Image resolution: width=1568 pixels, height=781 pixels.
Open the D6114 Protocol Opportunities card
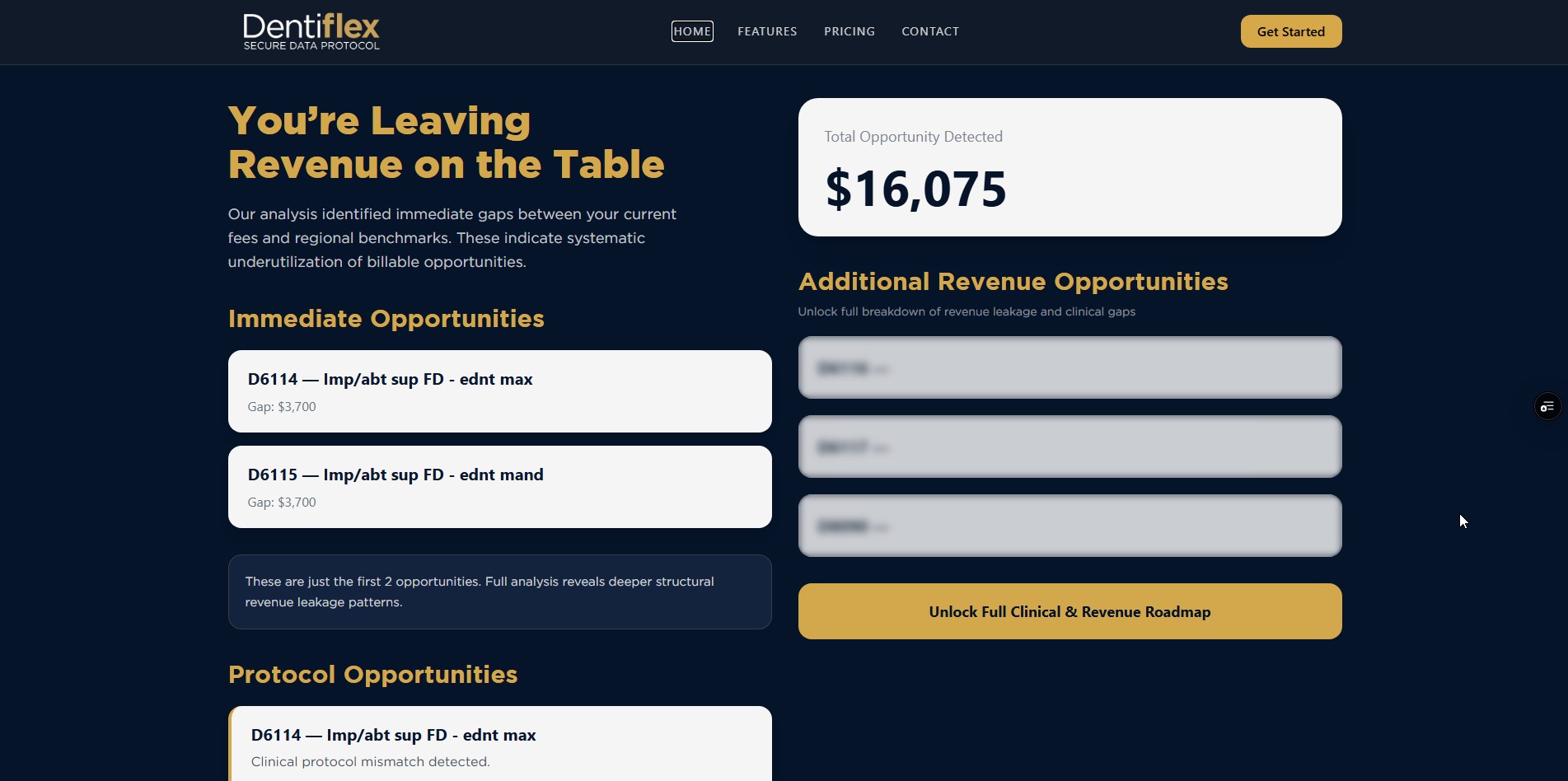pos(500,744)
